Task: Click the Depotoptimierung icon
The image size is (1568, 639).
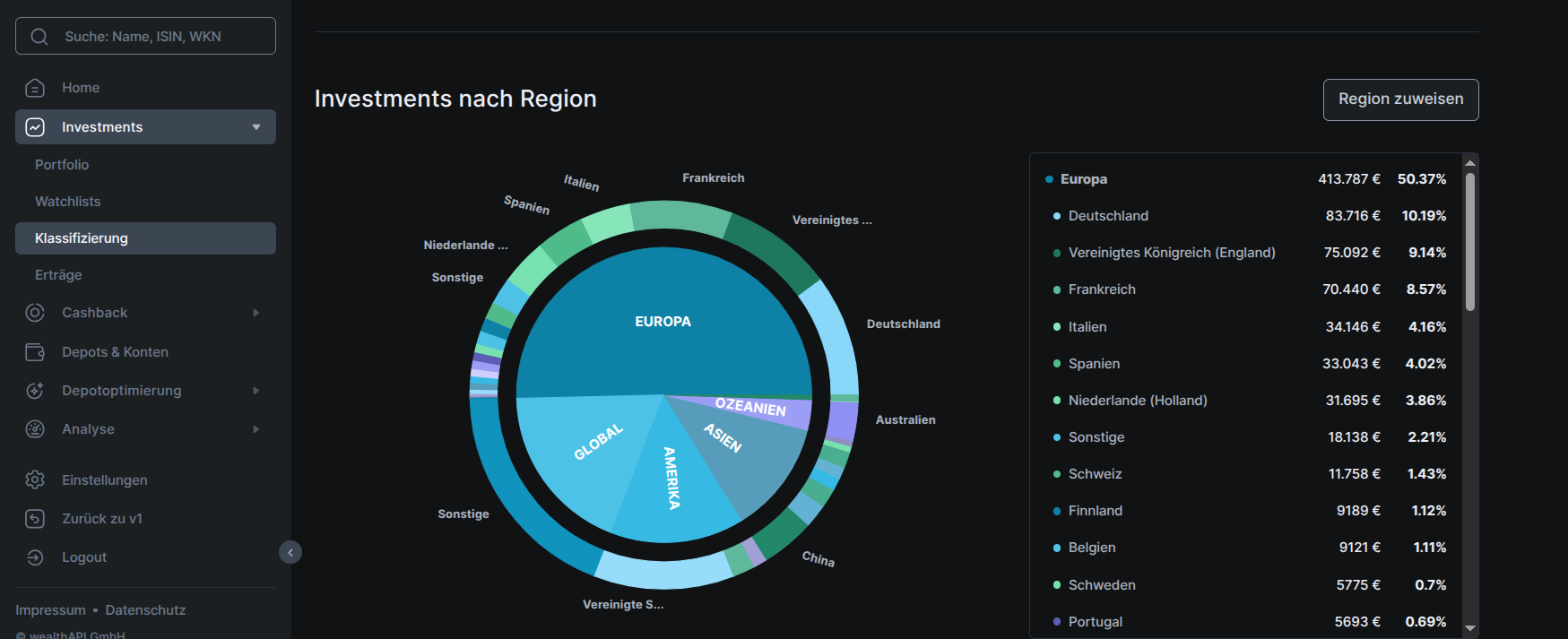Action: (35, 391)
